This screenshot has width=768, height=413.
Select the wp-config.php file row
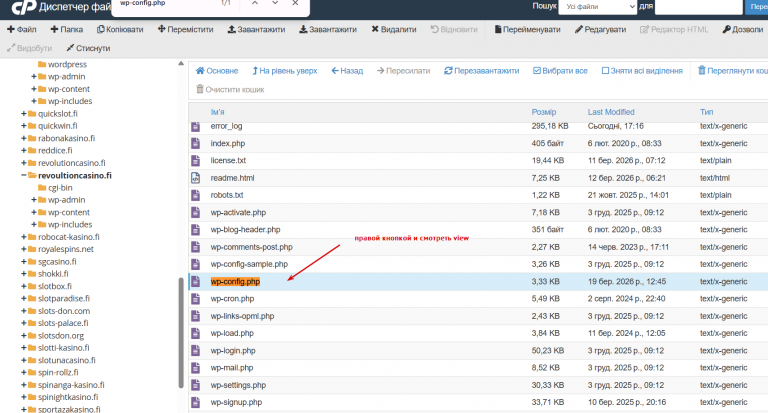tap(479, 282)
